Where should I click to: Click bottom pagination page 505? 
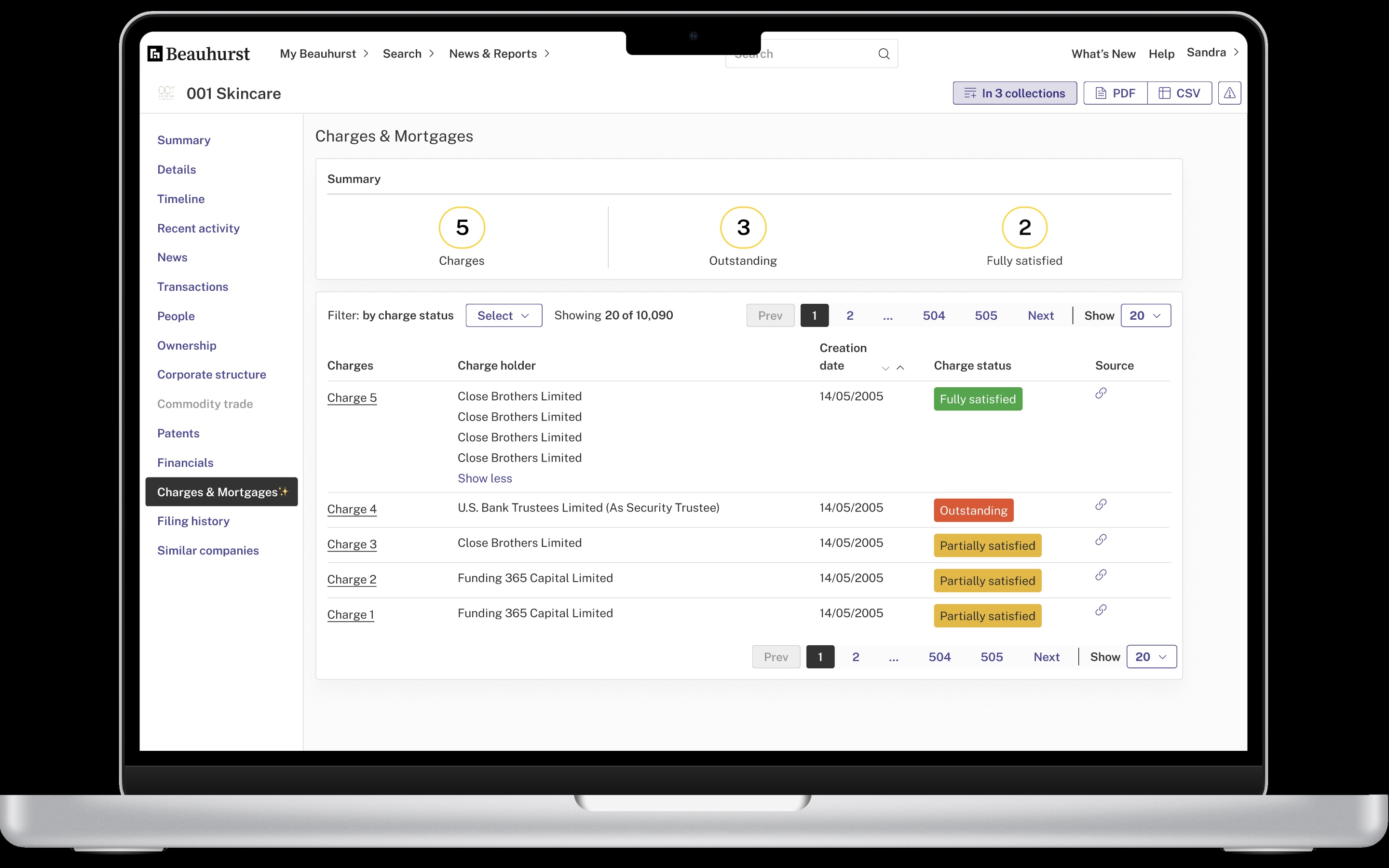991,657
